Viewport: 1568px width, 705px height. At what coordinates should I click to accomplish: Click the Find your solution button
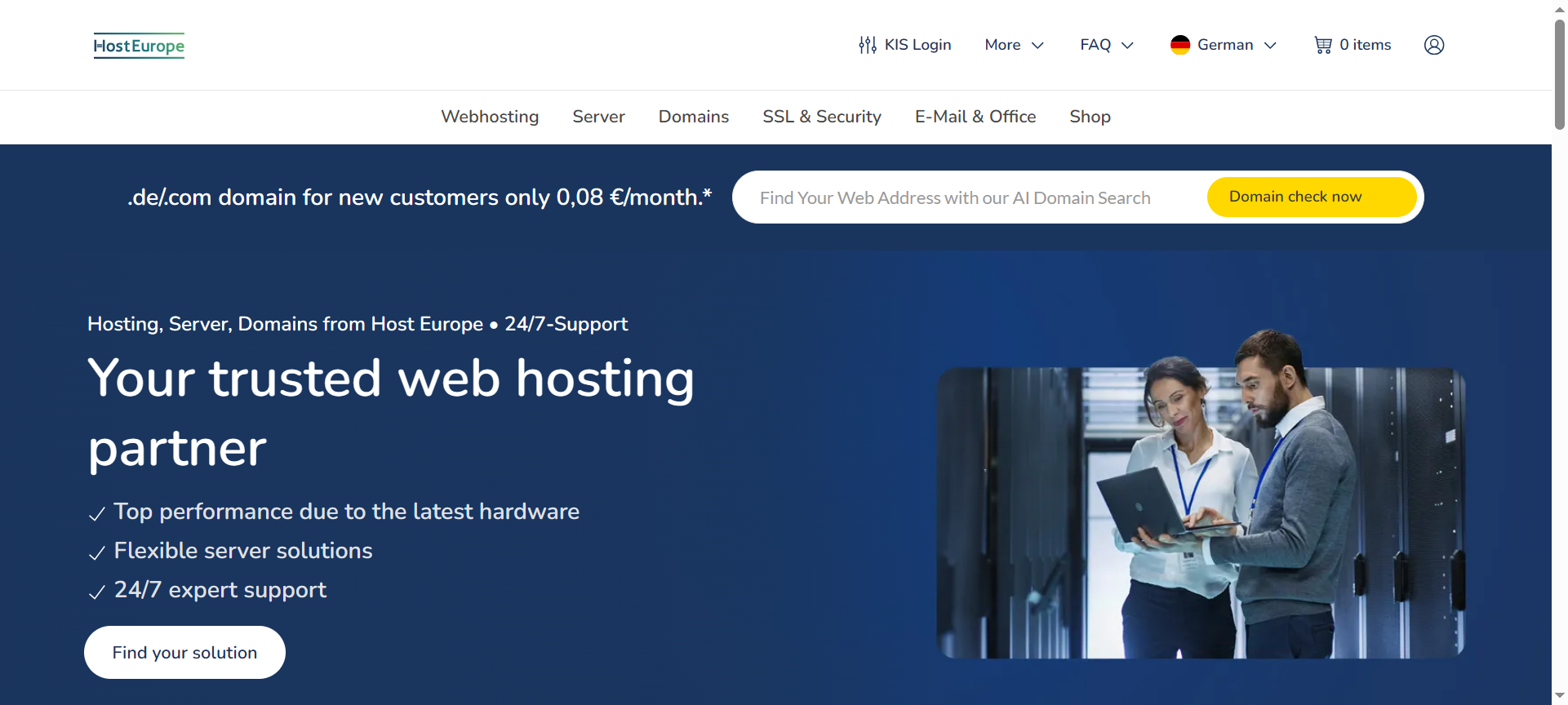(184, 652)
